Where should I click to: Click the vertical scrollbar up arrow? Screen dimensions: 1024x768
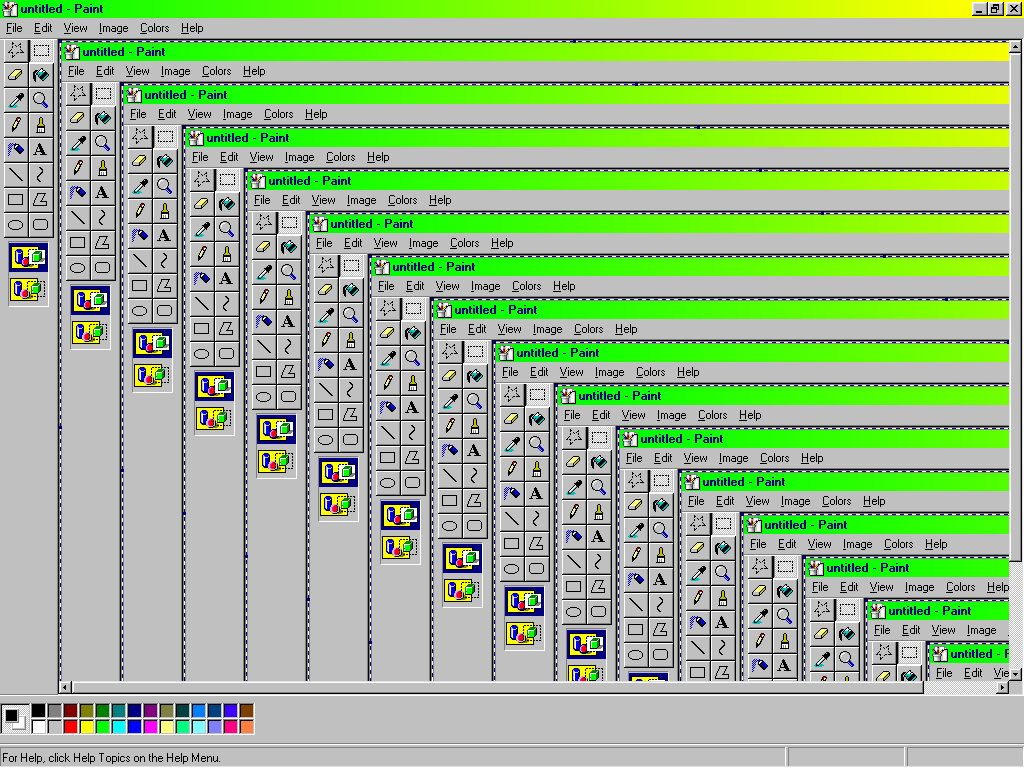(1016, 47)
